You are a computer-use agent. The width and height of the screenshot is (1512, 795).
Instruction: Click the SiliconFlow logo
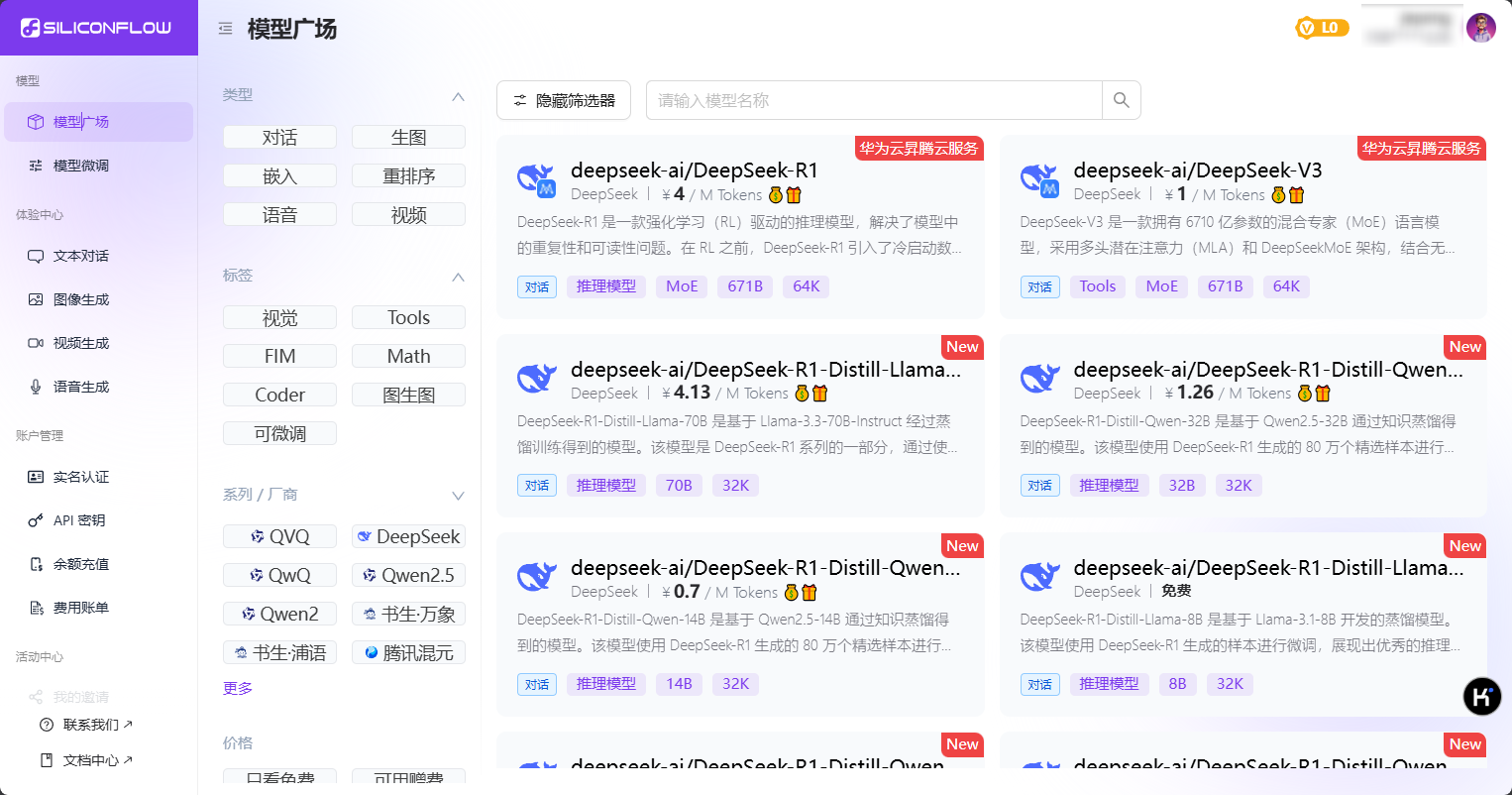97,28
